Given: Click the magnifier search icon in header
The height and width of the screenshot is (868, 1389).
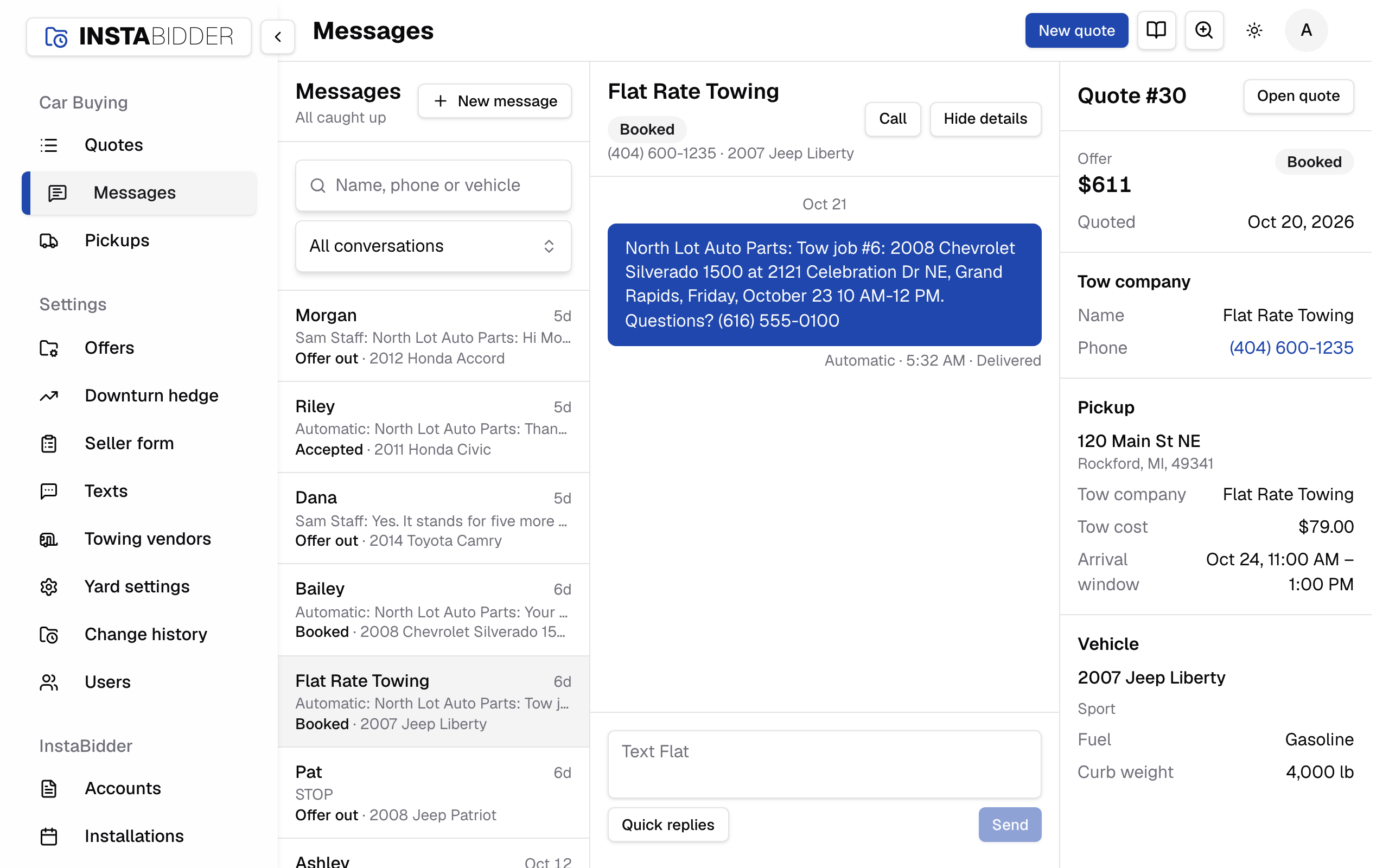Looking at the screenshot, I should click(1203, 30).
